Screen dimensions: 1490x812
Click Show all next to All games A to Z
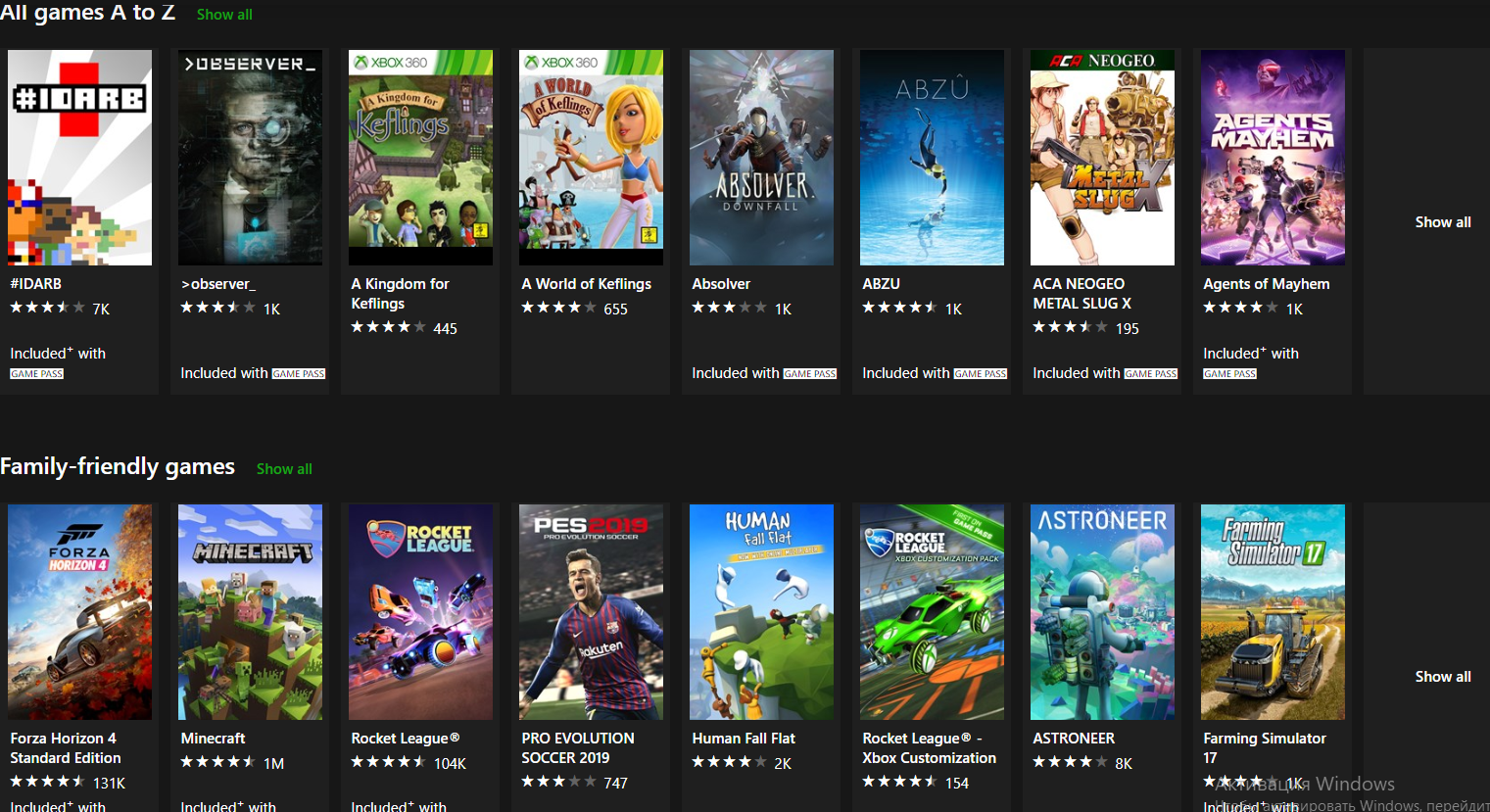224,15
